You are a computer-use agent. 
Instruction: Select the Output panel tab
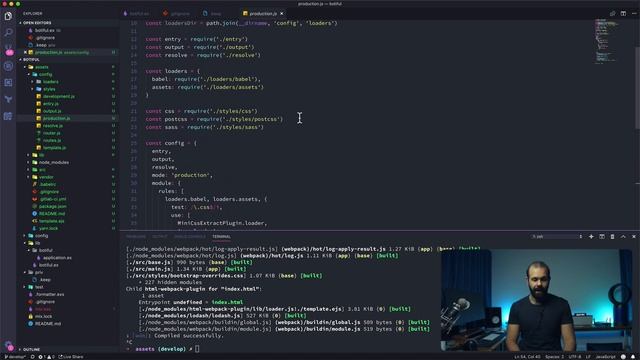(x=160, y=236)
